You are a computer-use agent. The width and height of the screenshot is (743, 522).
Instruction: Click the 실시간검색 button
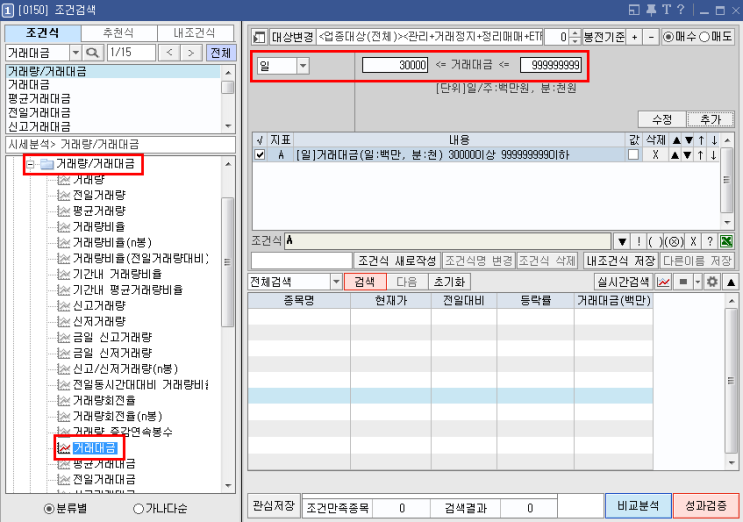(623, 282)
